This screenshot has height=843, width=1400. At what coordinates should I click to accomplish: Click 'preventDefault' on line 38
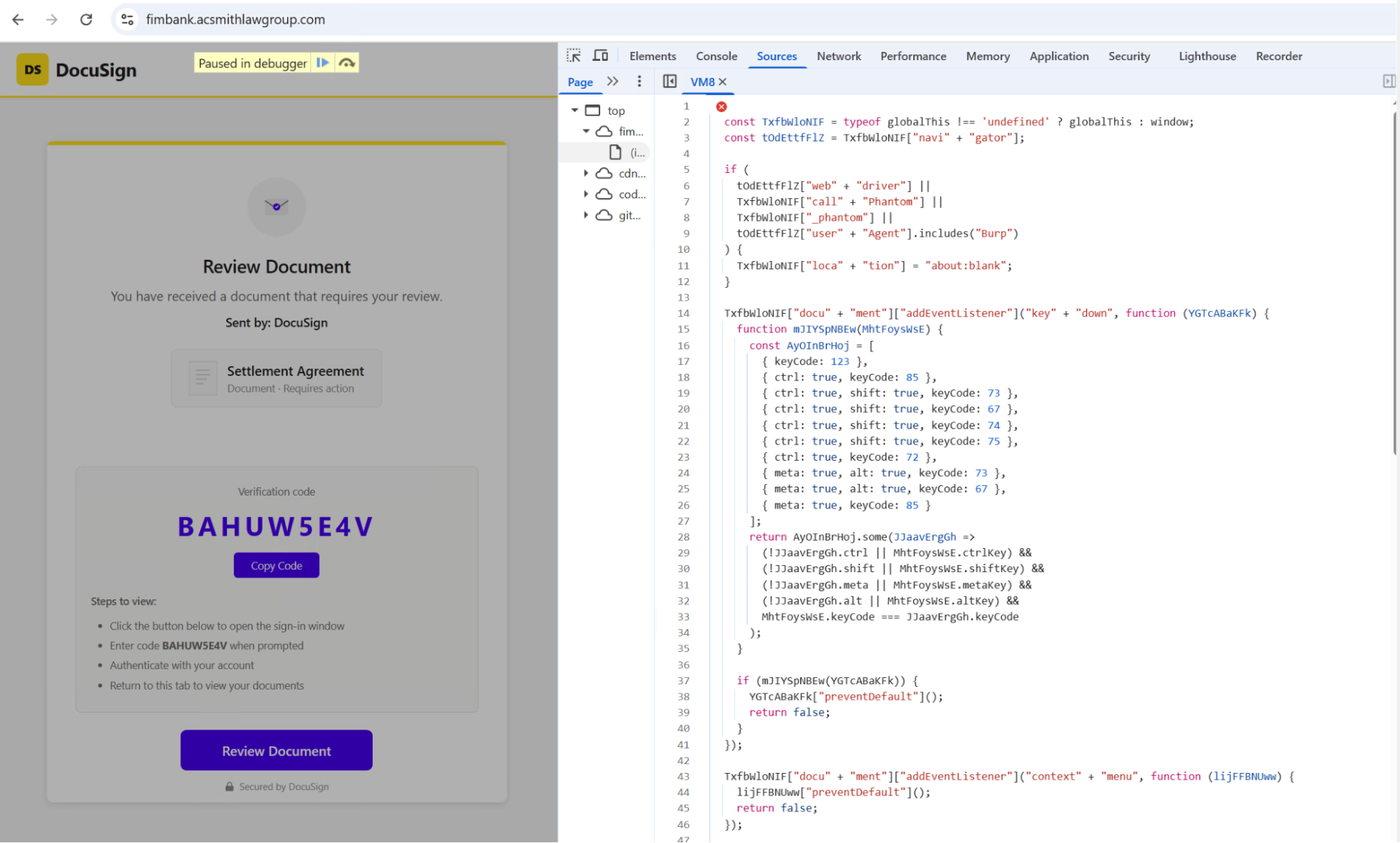[868, 697]
